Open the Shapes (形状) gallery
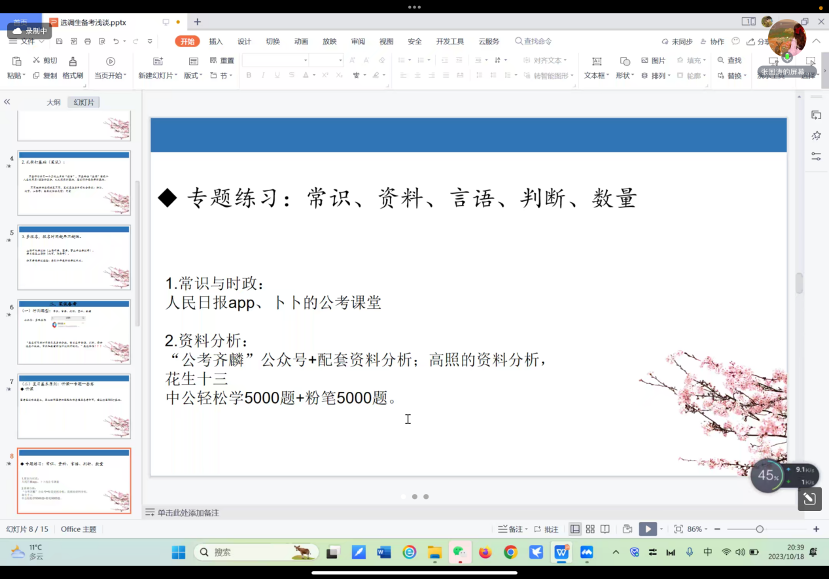The image size is (830, 580). [625, 67]
